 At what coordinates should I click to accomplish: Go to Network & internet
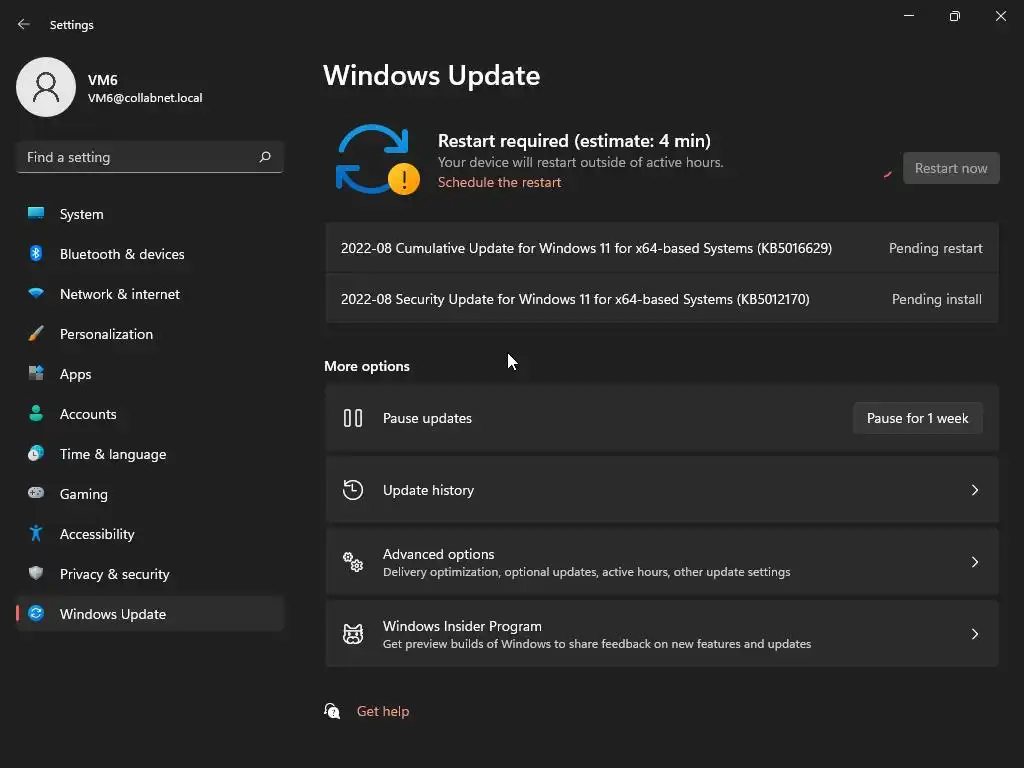pyautogui.click(x=119, y=294)
